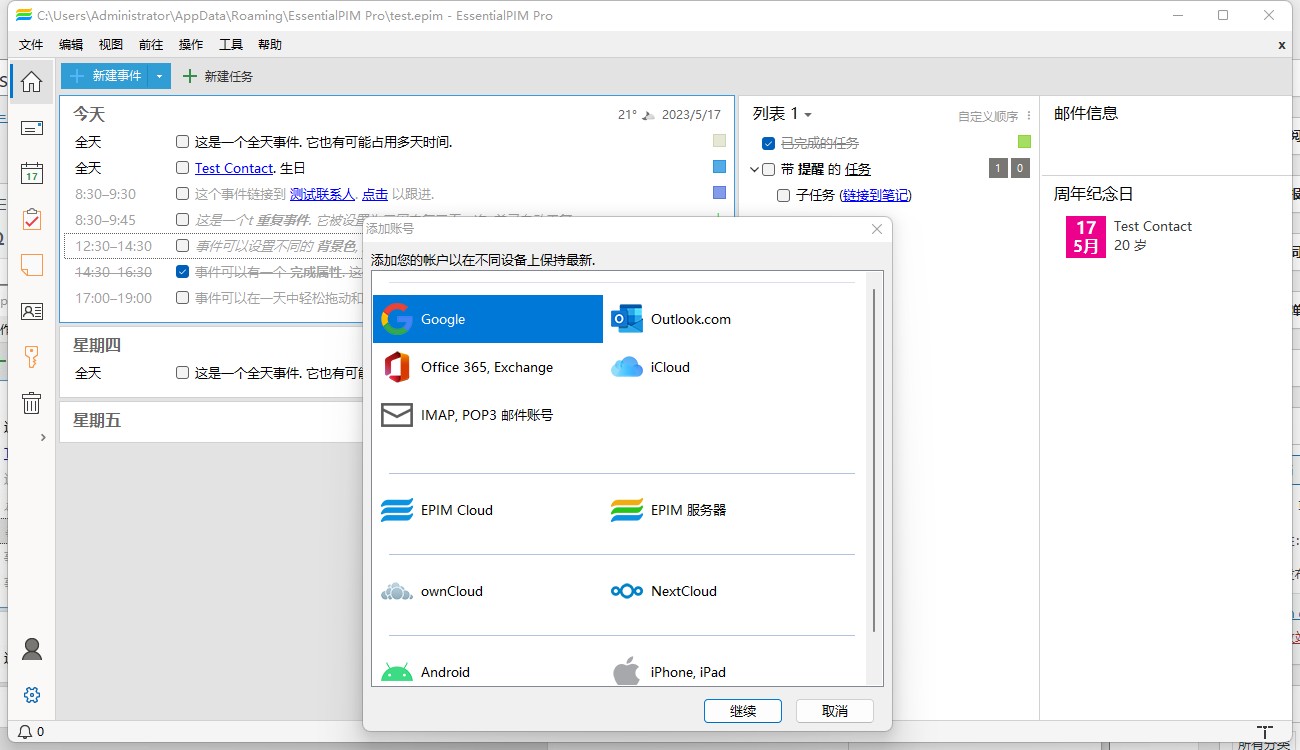This screenshot has height=750, width=1300.
Task: Open the 编辑 menu
Action: point(71,45)
